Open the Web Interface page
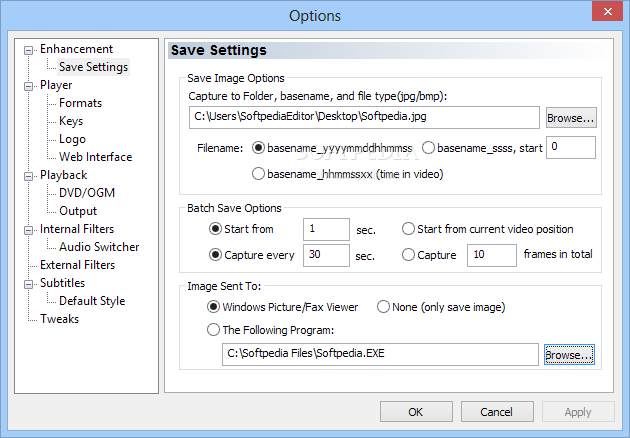Viewport: 630px width, 438px height. (96, 157)
